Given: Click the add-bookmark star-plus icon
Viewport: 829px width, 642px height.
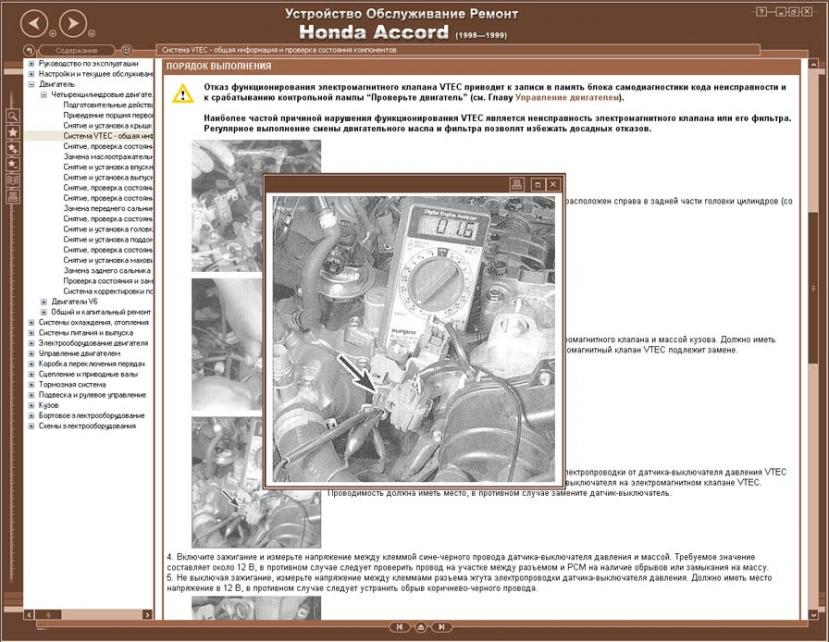Looking at the screenshot, I should 13,149.
